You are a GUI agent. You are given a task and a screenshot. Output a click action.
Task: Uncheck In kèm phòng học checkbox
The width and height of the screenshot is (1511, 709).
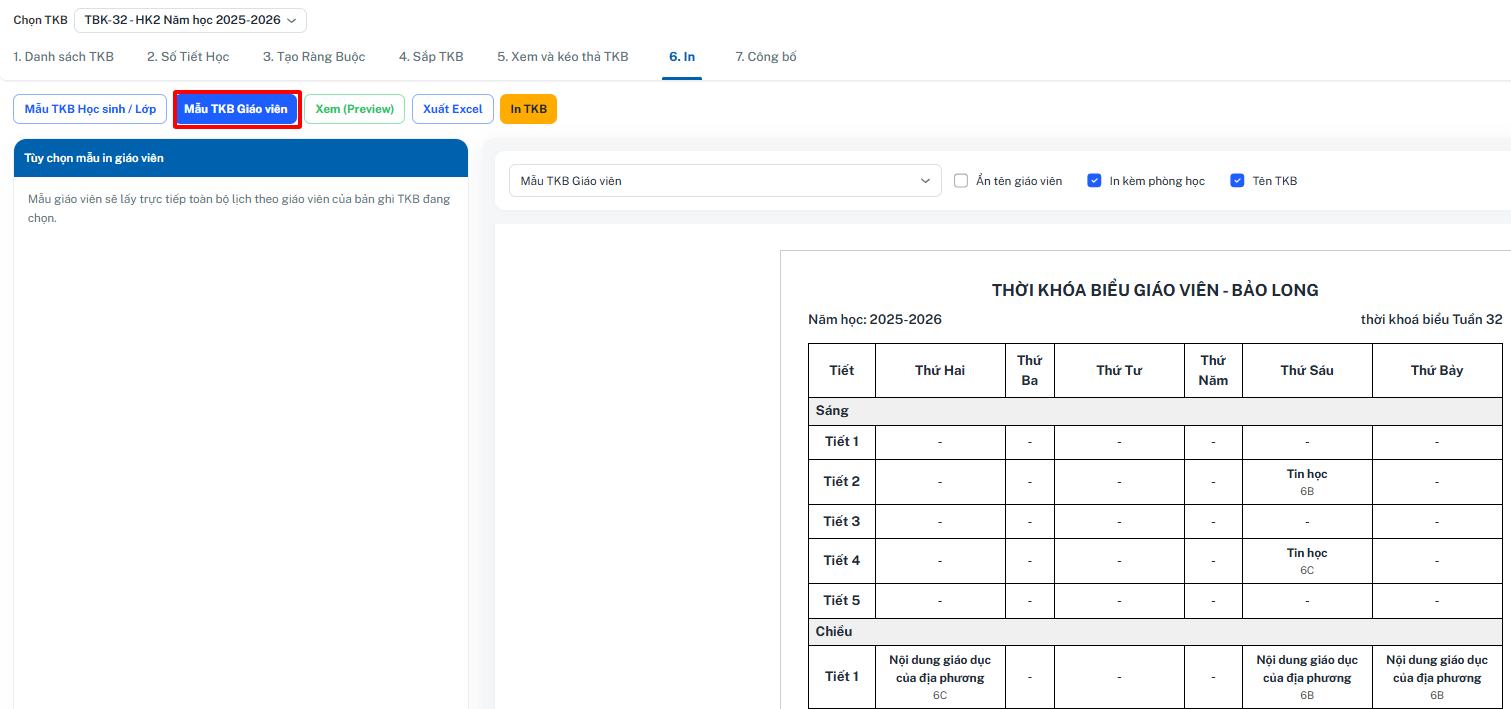coord(1094,181)
